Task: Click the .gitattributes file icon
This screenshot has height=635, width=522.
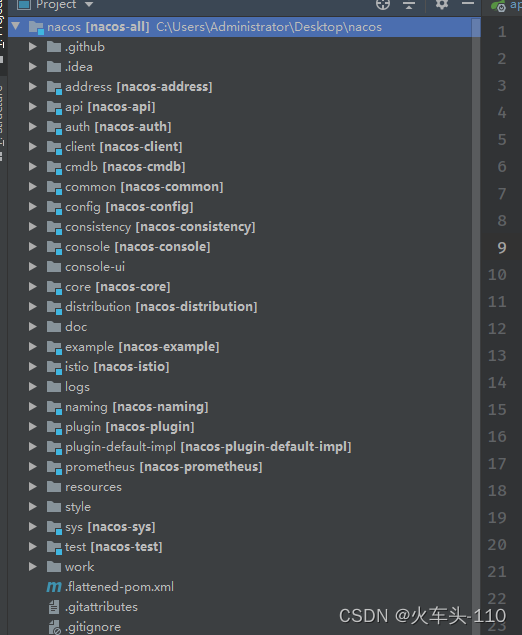Action: (x=54, y=607)
